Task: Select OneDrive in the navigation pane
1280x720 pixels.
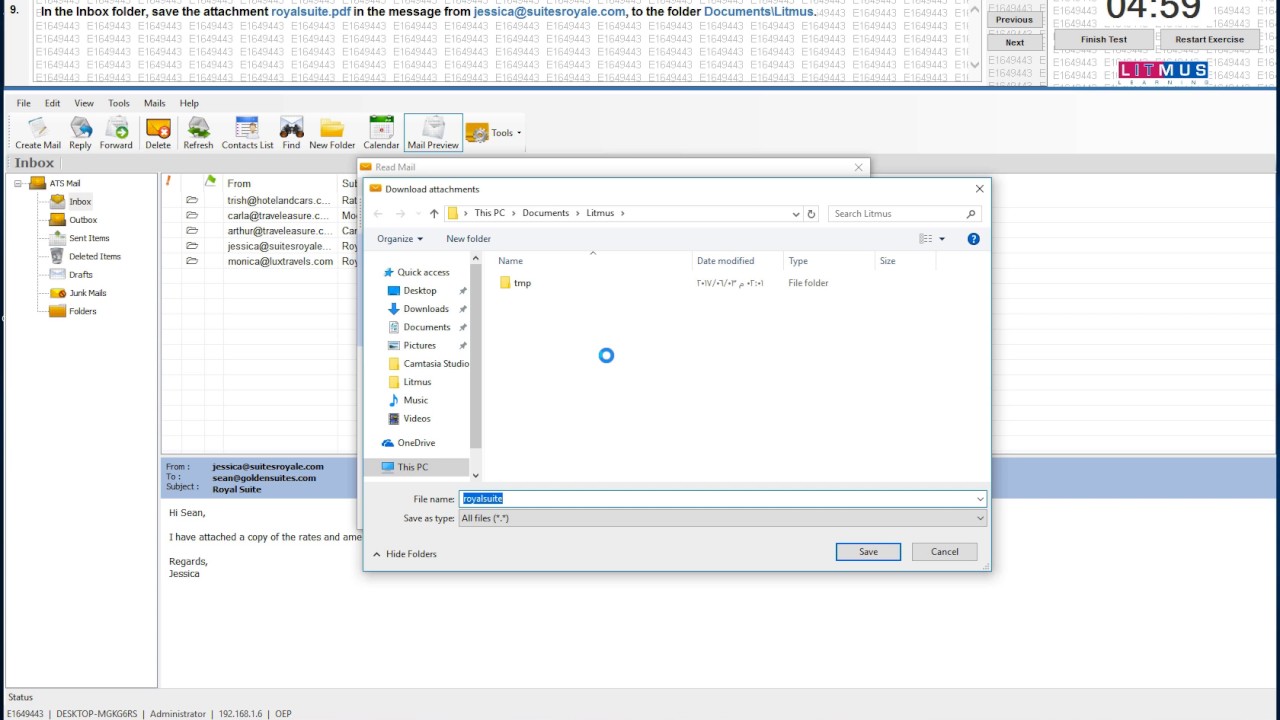Action: [x=416, y=443]
